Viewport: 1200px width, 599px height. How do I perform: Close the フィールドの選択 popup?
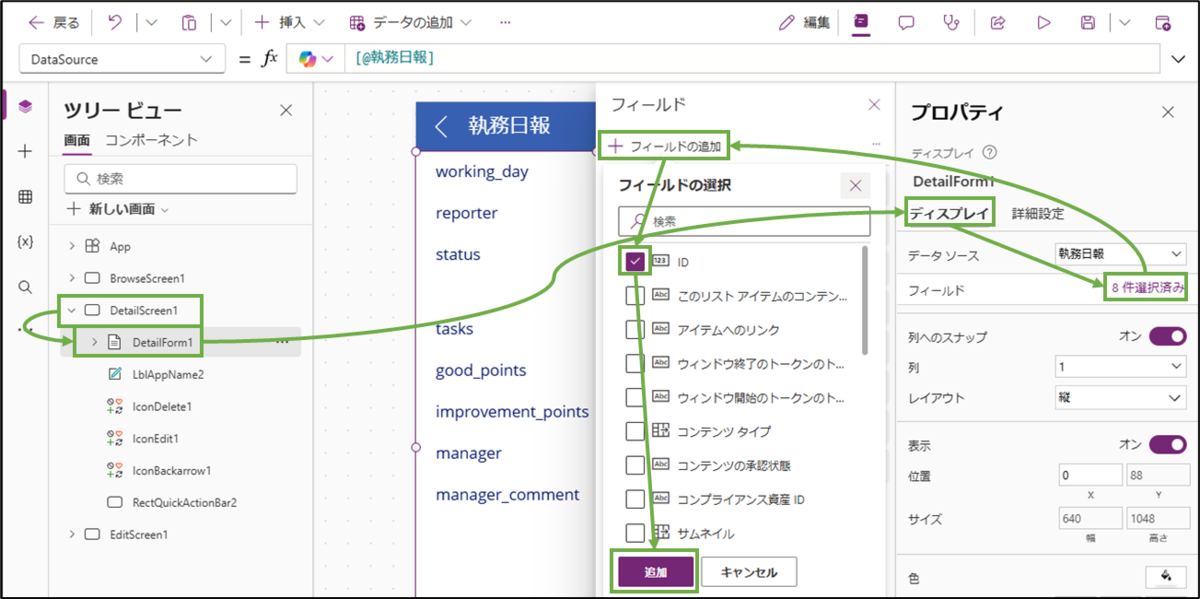coord(855,185)
